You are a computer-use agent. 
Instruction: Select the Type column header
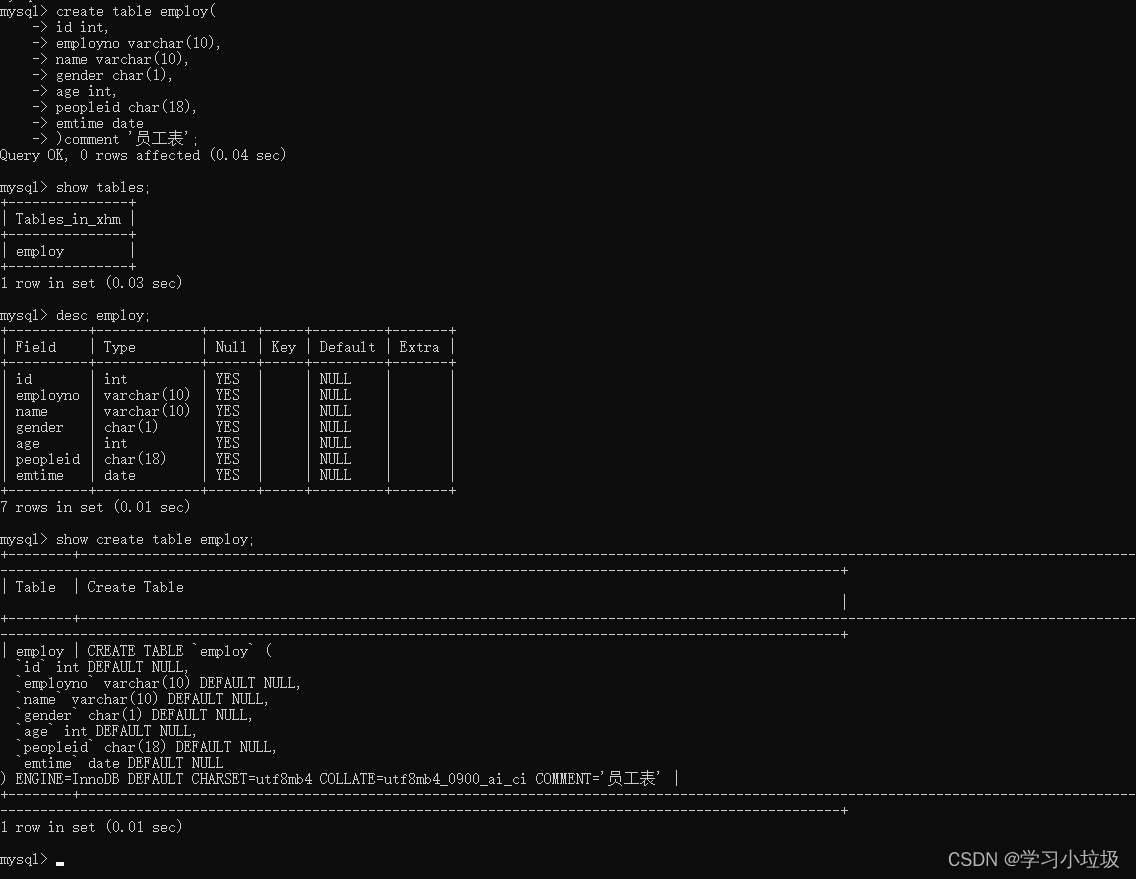pos(119,346)
